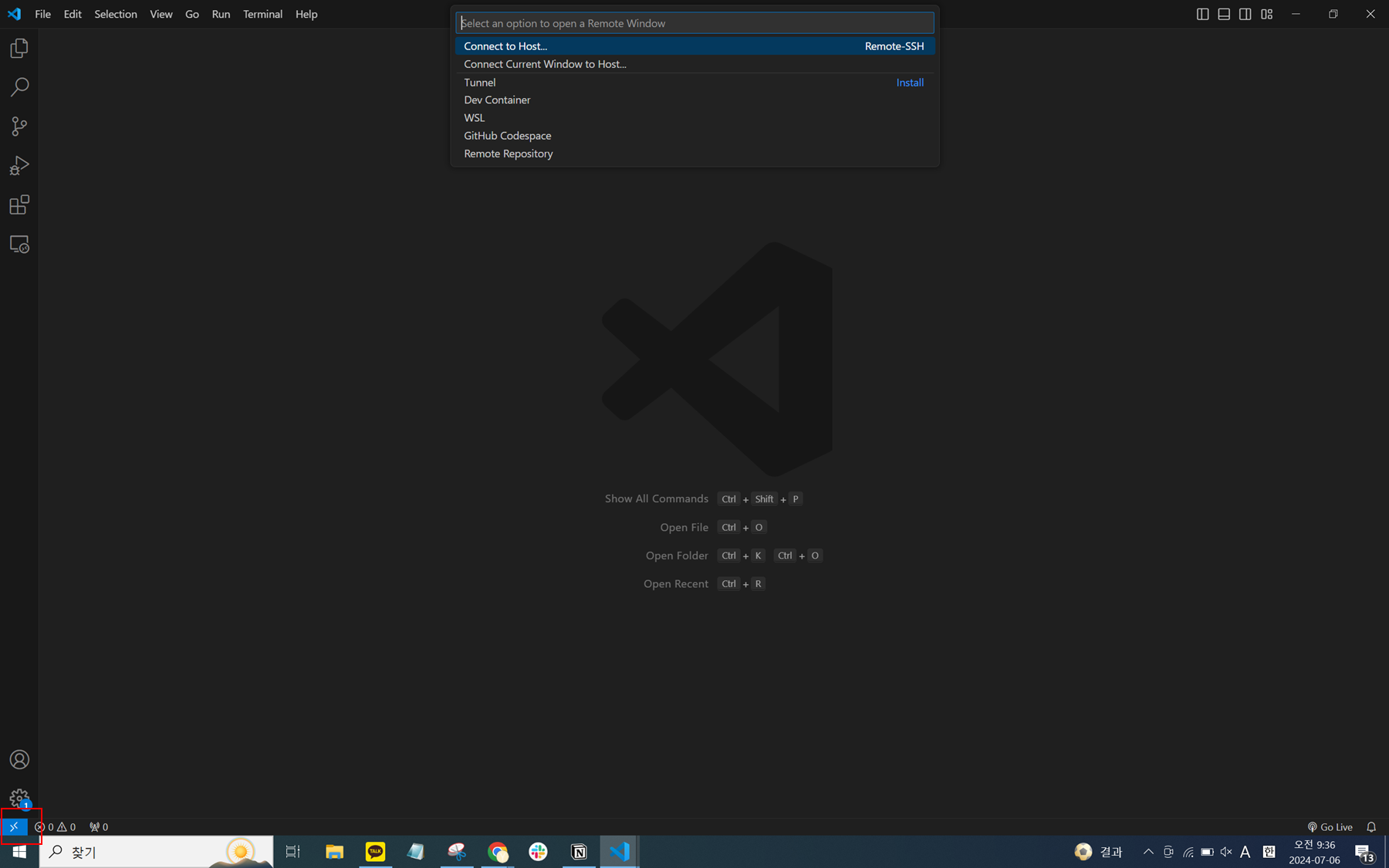Open notifications bell in status bar
Viewport: 1389px width, 868px height.
pyautogui.click(x=1371, y=826)
